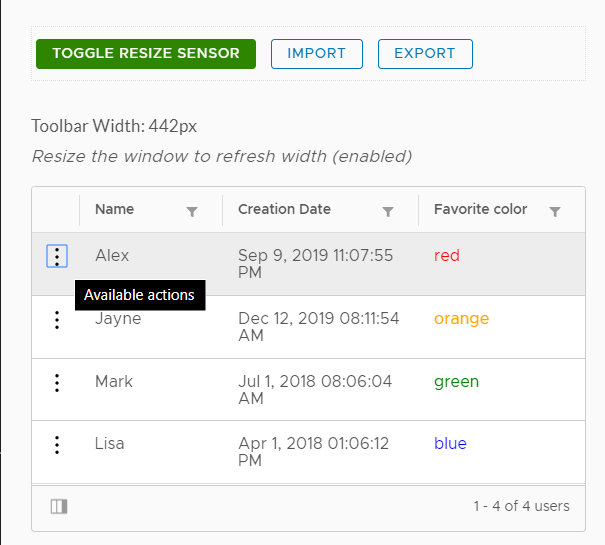Open actions menu for Alex row
Image resolution: width=605 pixels, height=545 pixels.
tap(57, 257)
